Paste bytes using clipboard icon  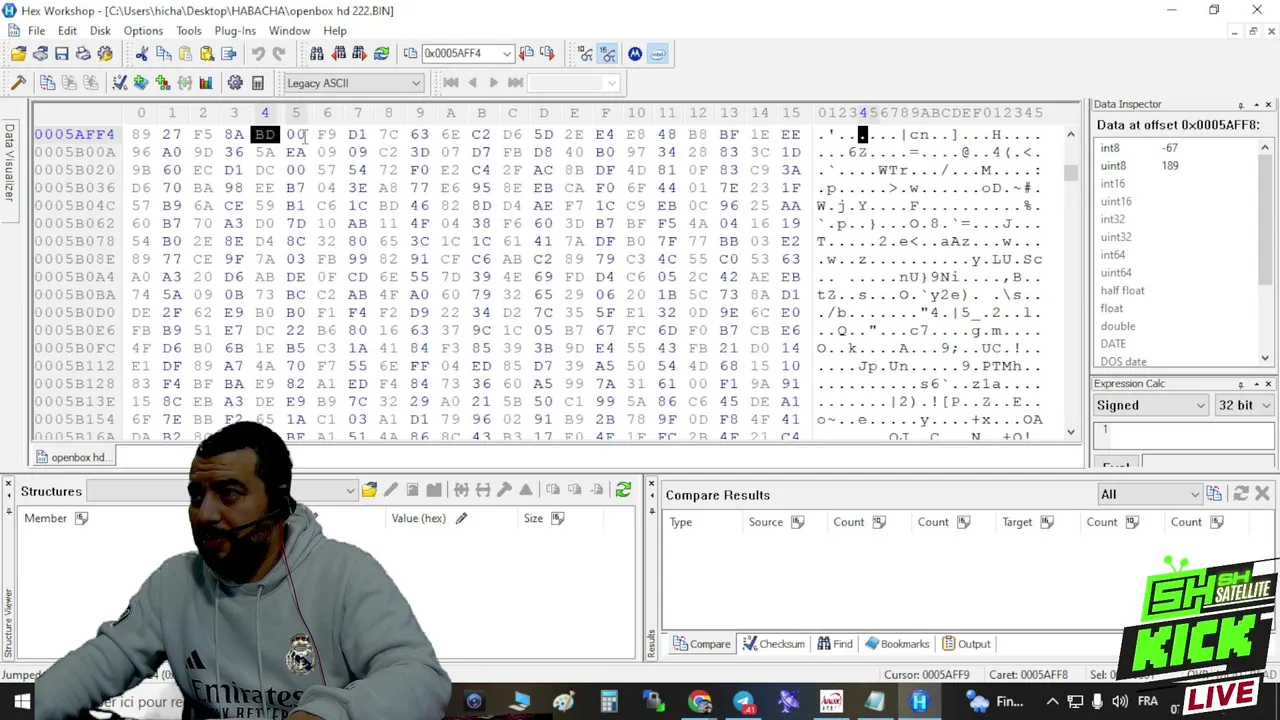point(185,54)
